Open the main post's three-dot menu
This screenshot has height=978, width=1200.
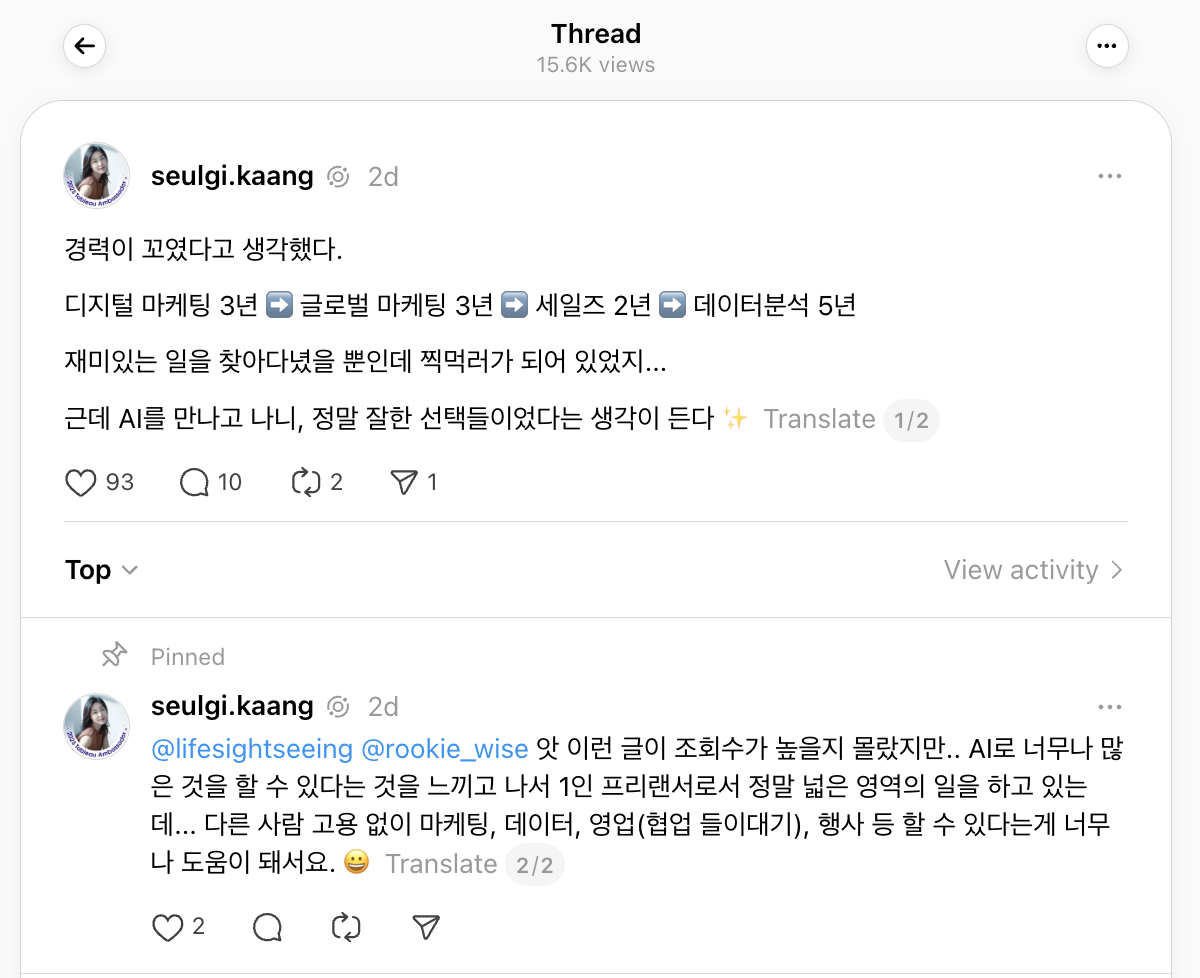[1109, 174]
